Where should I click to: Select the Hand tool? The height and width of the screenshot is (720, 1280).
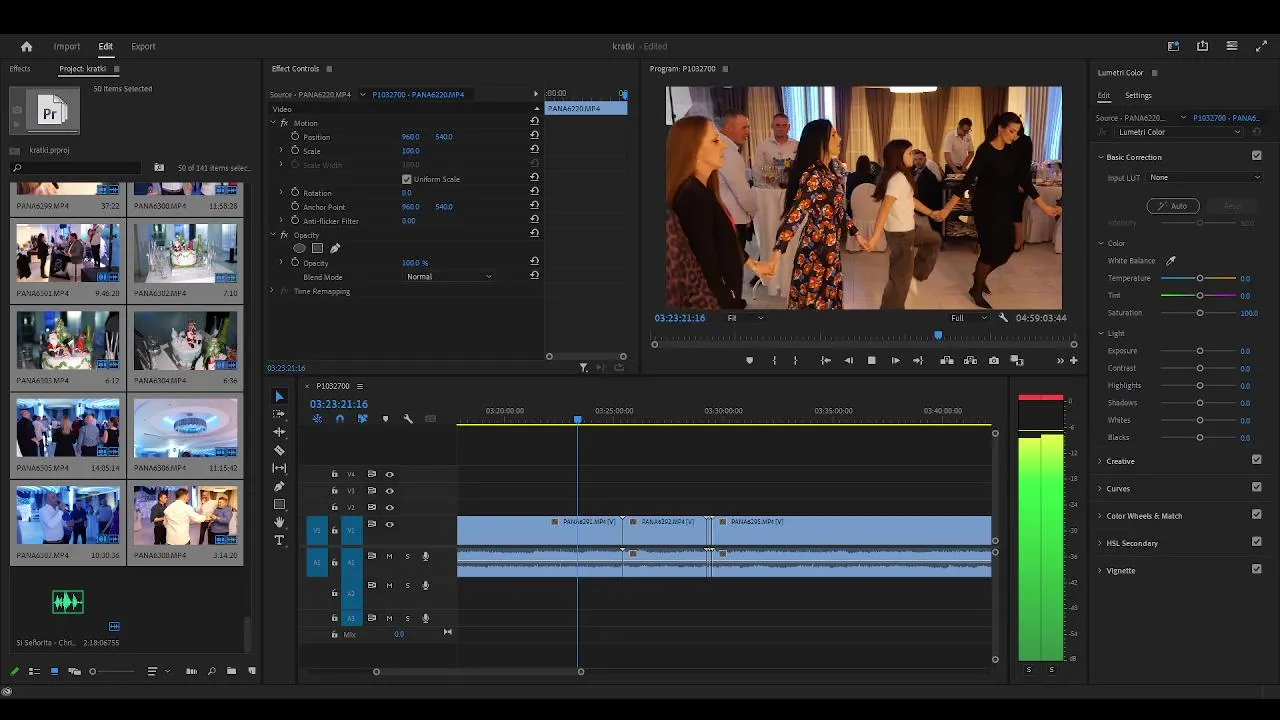[x=279, y=522]
